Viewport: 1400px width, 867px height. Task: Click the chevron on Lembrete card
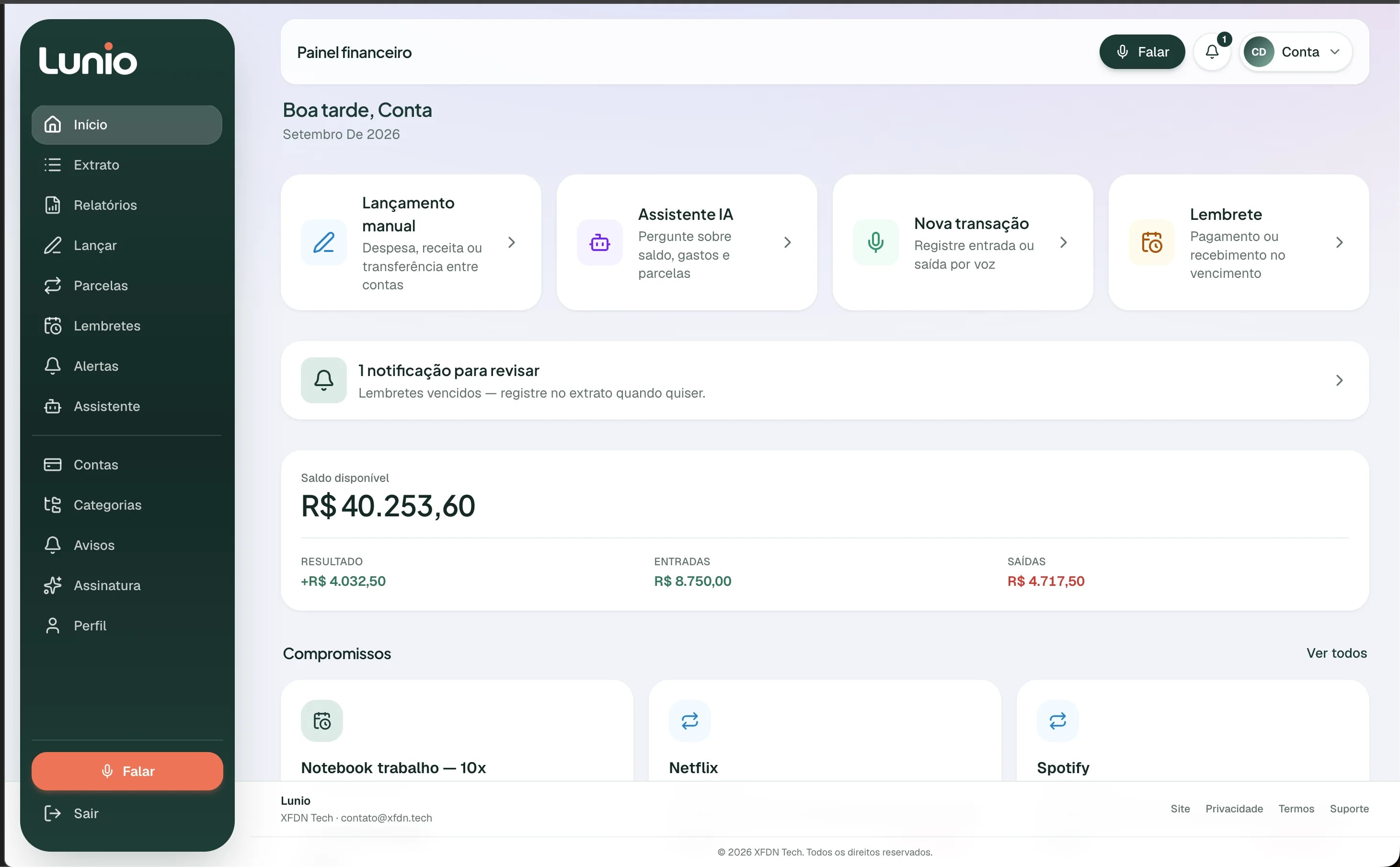coord(1339,242)
